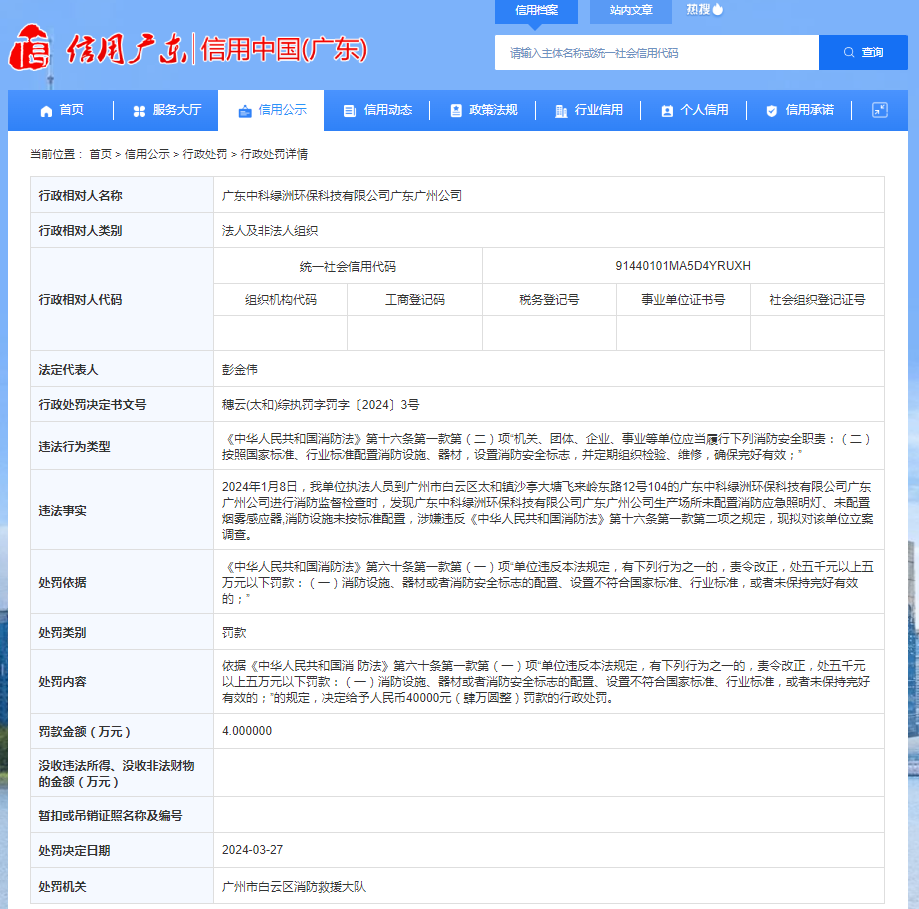919x909 pixels.
Task: Click the 处罚依据 row label
Action: (62, 583)
